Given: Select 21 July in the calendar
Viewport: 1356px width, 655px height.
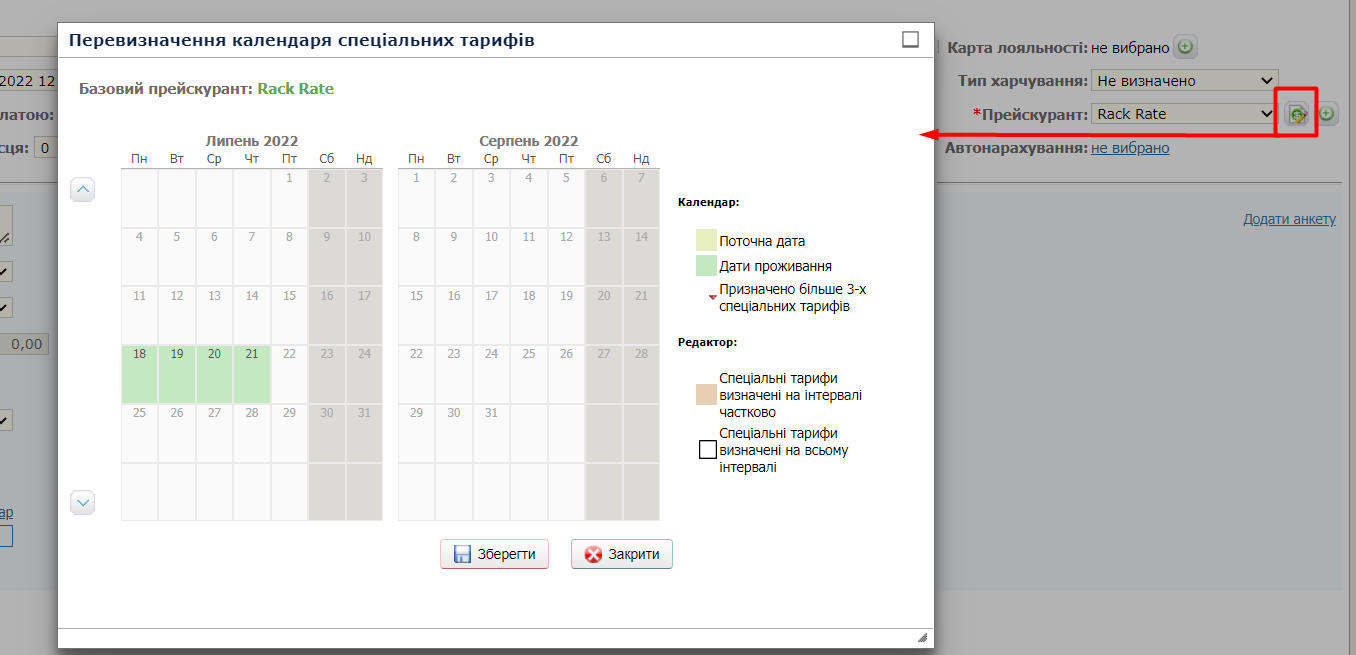Looking at the screenshot, I should point(252,374).
